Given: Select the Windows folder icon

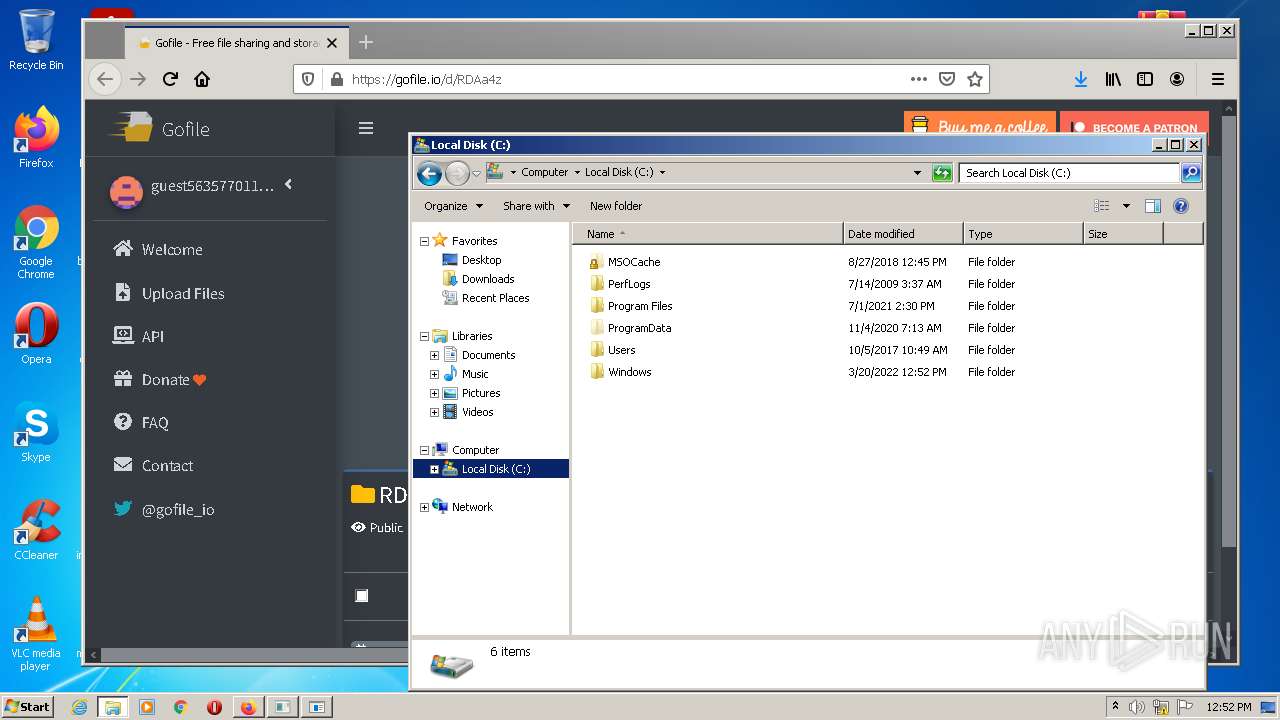Looking at the screenshot, I should click(x=597, y=372).
